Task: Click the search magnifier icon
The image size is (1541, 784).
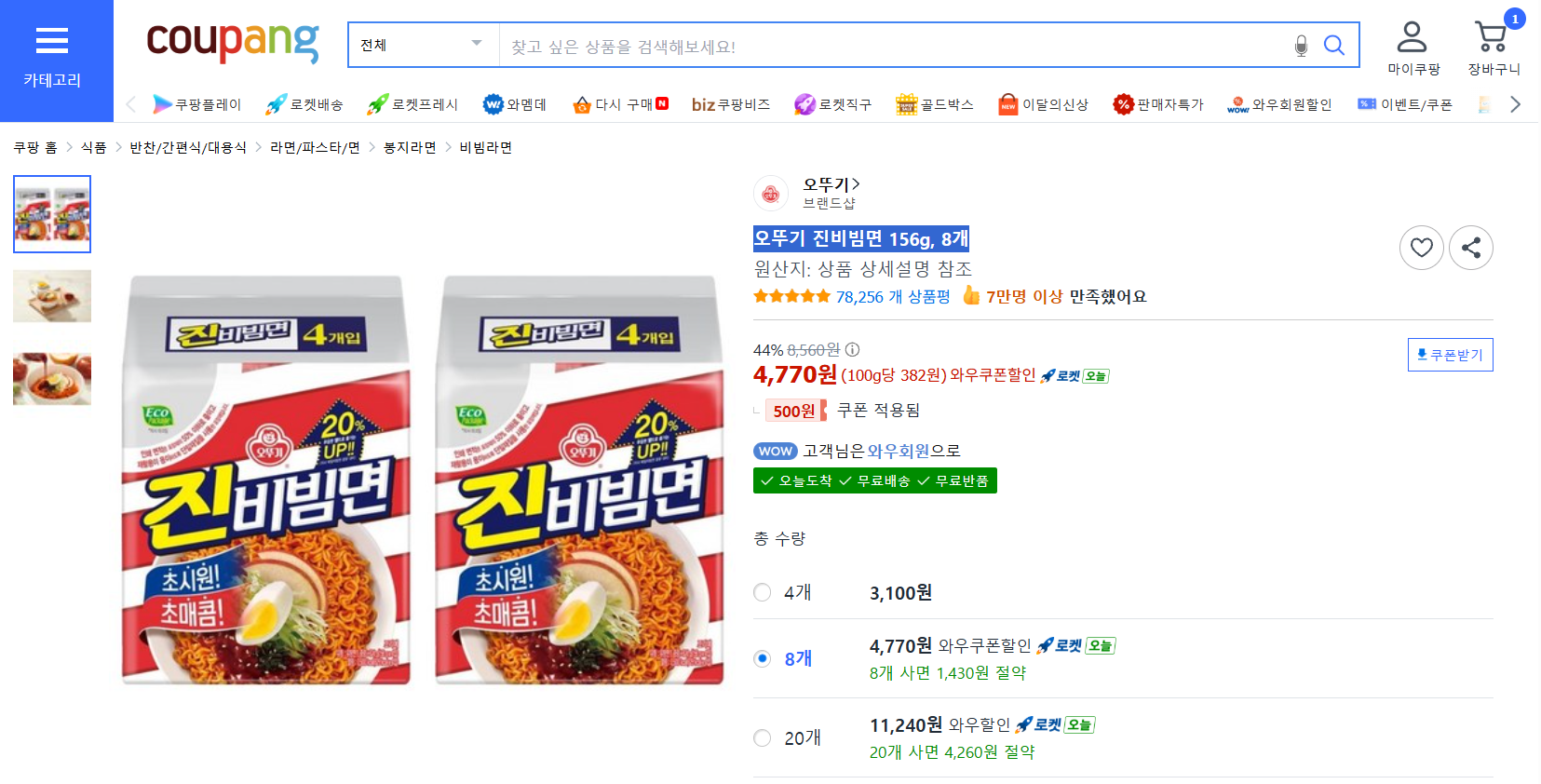Action: [1334, 46]
